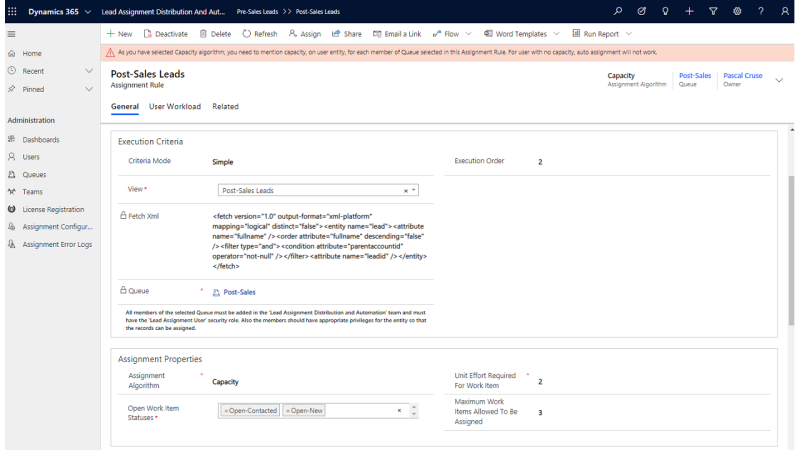Image resolution: width=800 pixels, height=450 pixels.
Task: Switch to the User Workload tab
Action: [x=175, y=106]
